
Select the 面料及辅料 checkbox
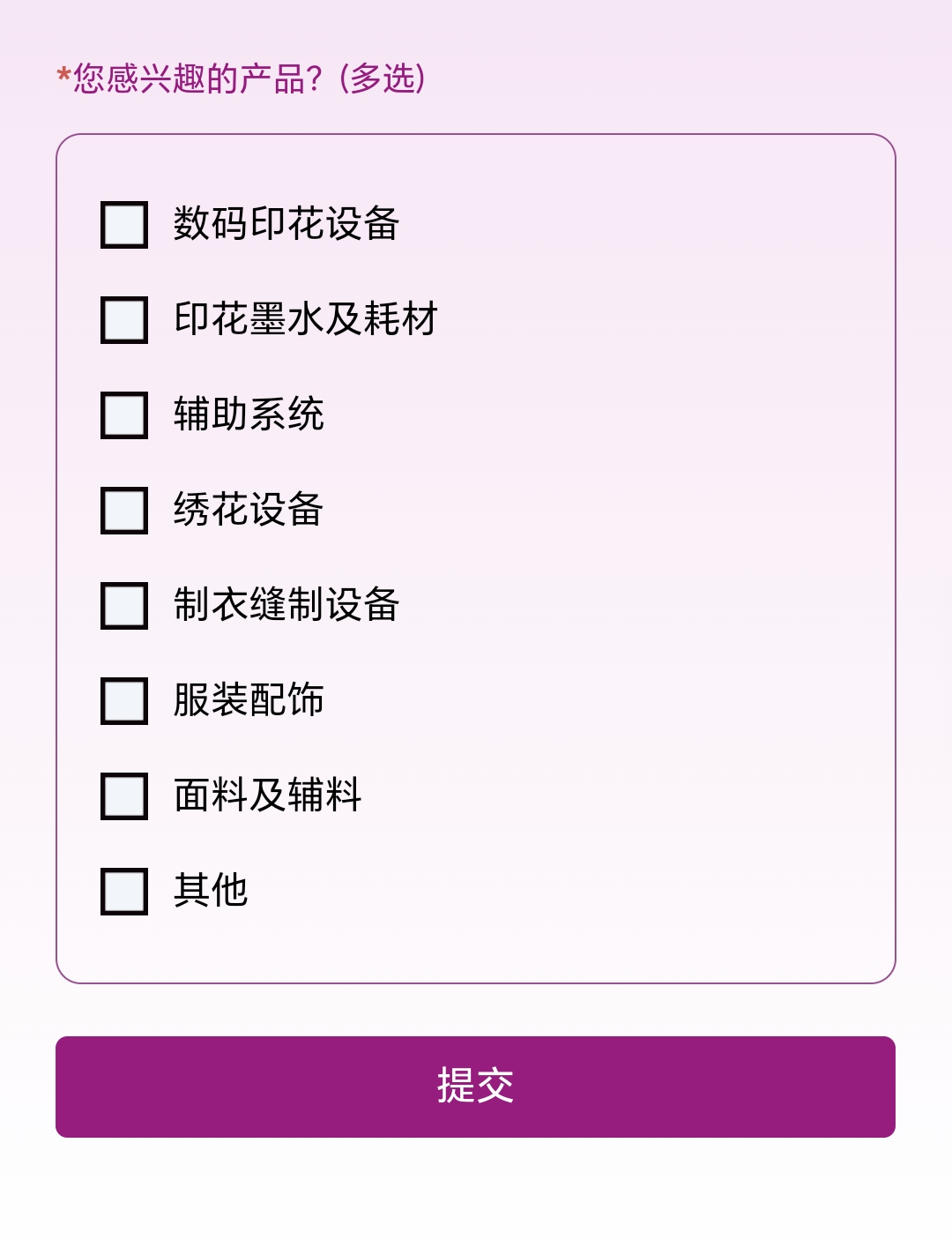124,796
